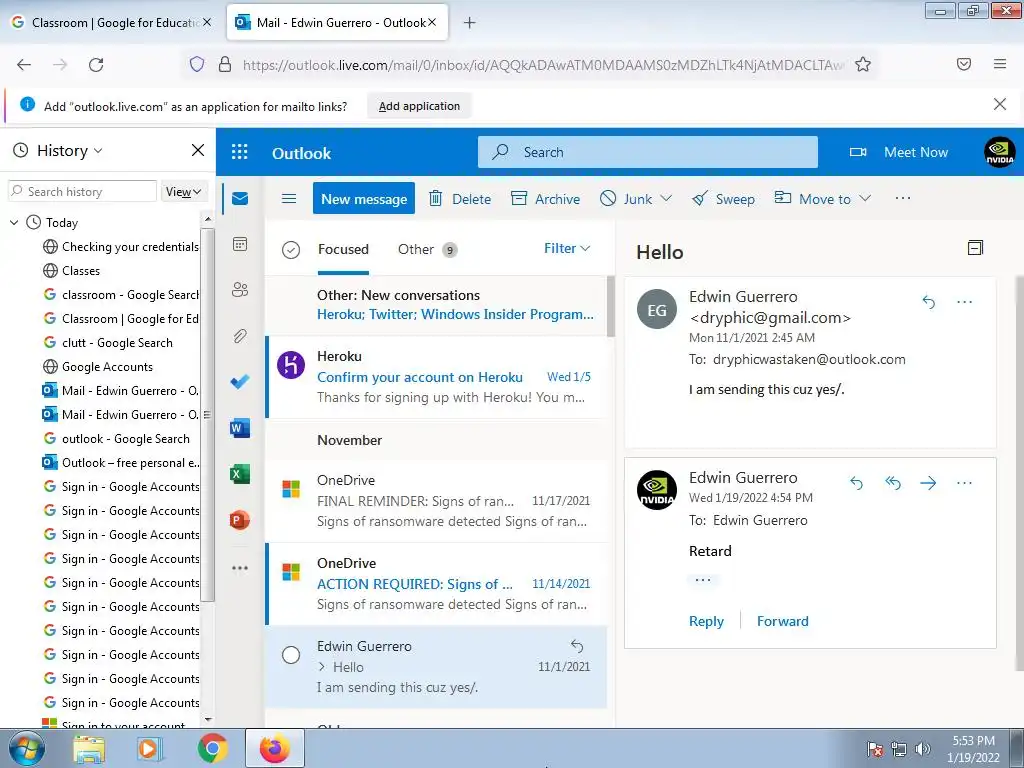The width and height of the screenshot is (1024, 768).
Task: Launch Excel from the Outlook sidebar
Action: point(240,474)
